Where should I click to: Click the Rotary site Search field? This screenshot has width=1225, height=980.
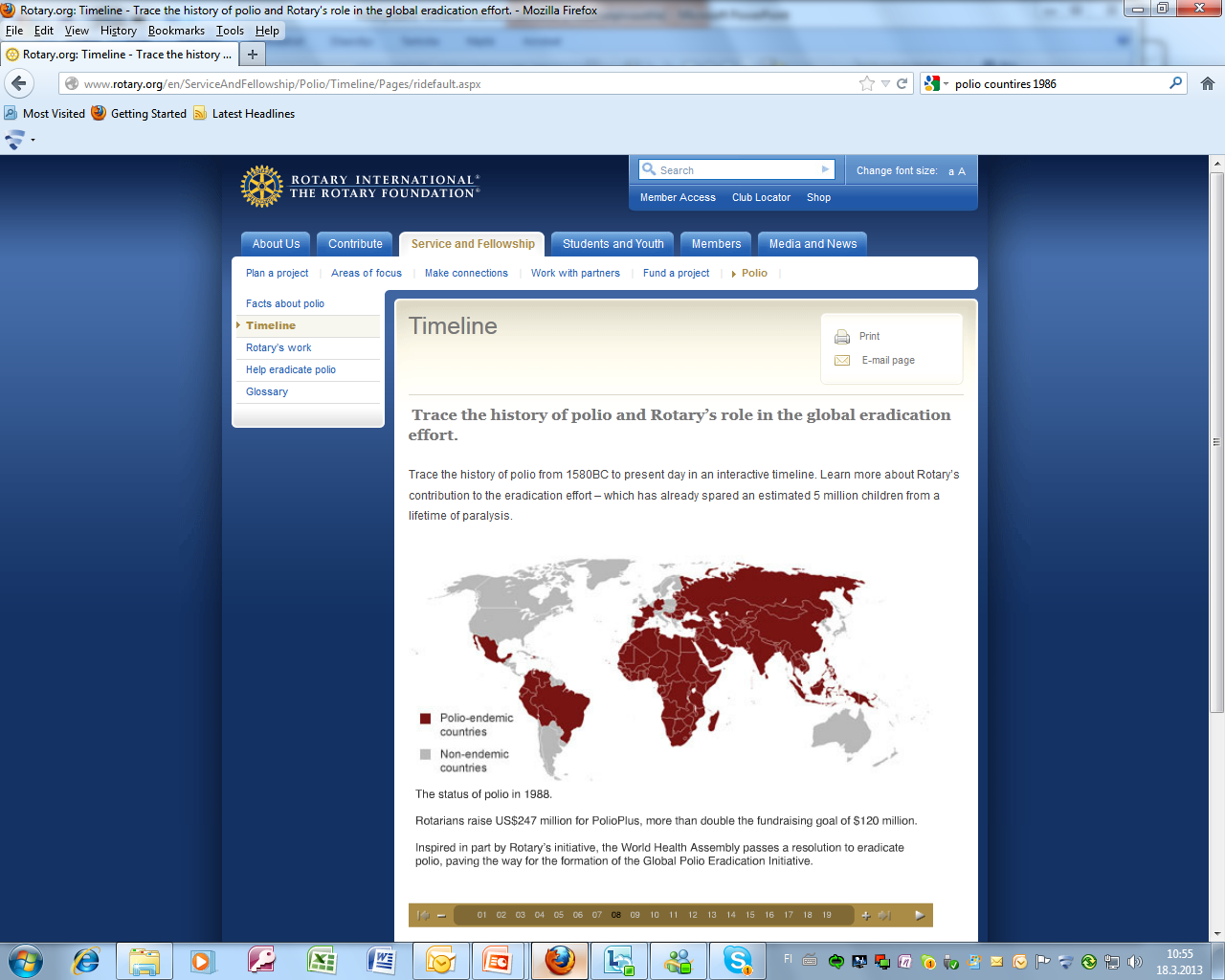tap(737, 170)
